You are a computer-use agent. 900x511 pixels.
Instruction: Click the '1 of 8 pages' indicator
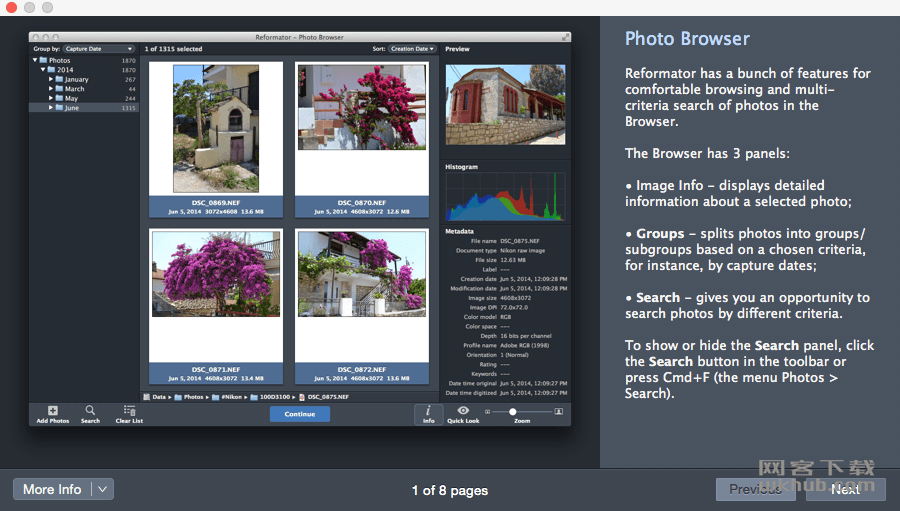[450, 490]
